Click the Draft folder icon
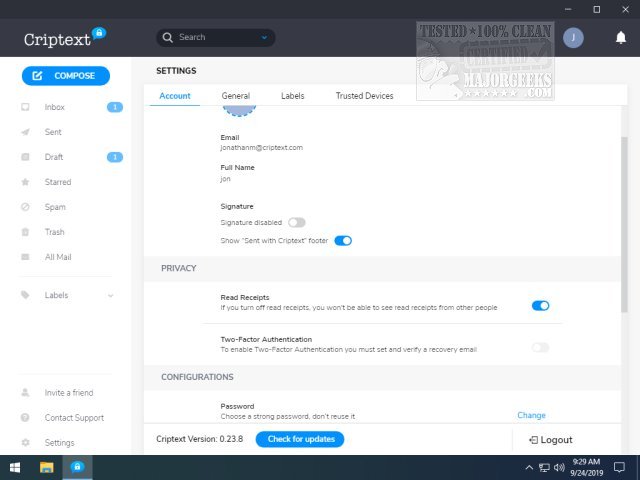 25,157
